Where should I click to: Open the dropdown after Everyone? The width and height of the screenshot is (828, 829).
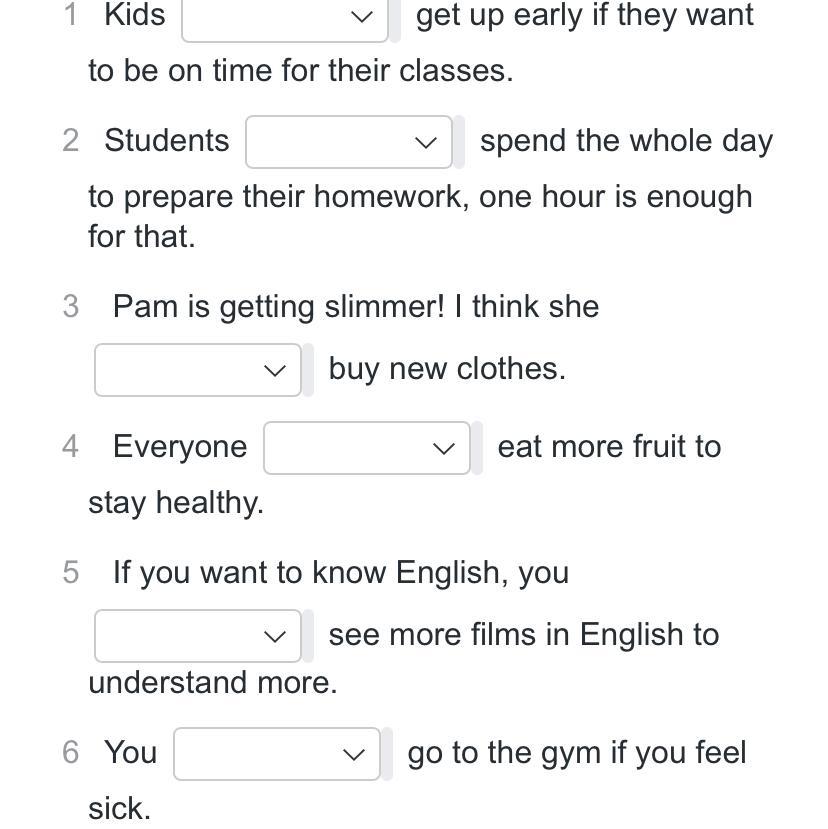point(367,448)
